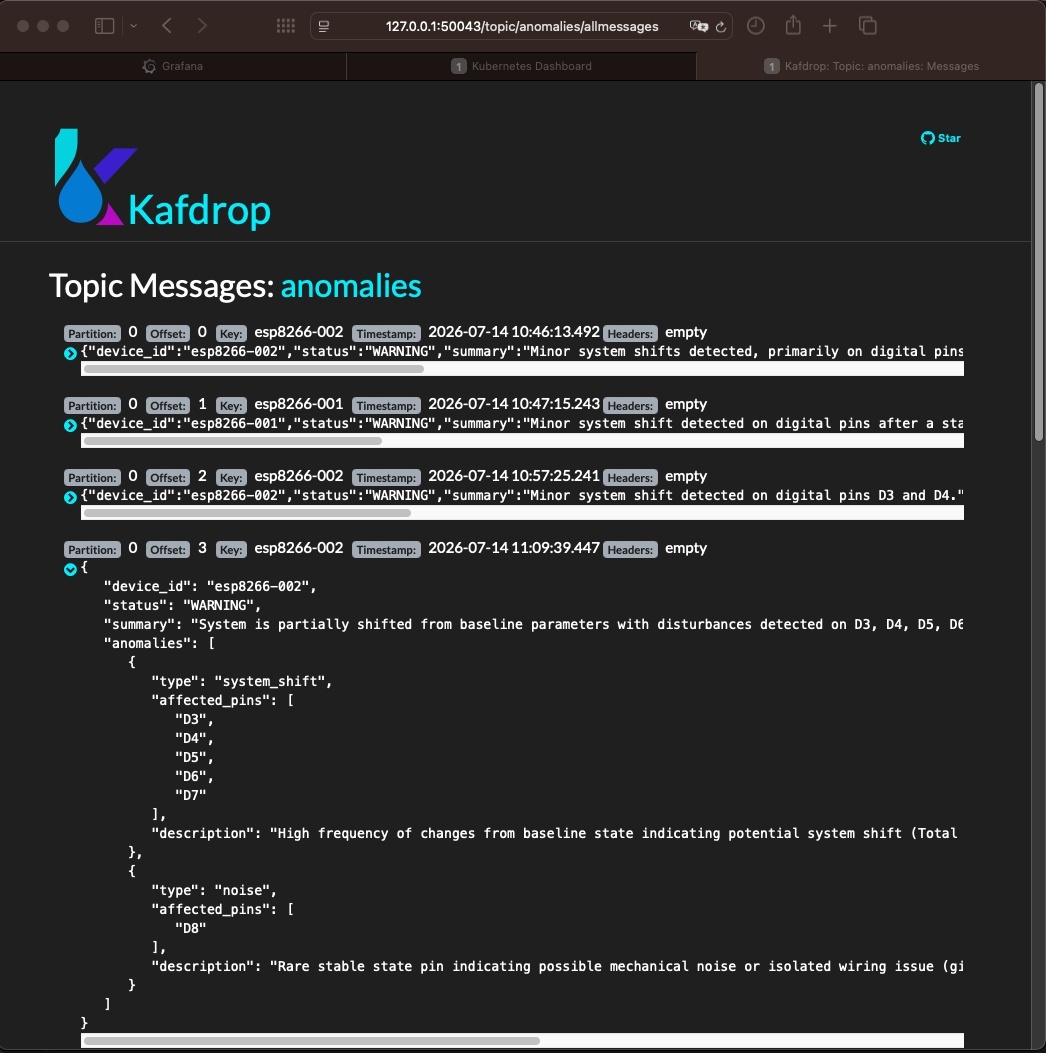Click the address bar URL field

click(x=522, y=26)
